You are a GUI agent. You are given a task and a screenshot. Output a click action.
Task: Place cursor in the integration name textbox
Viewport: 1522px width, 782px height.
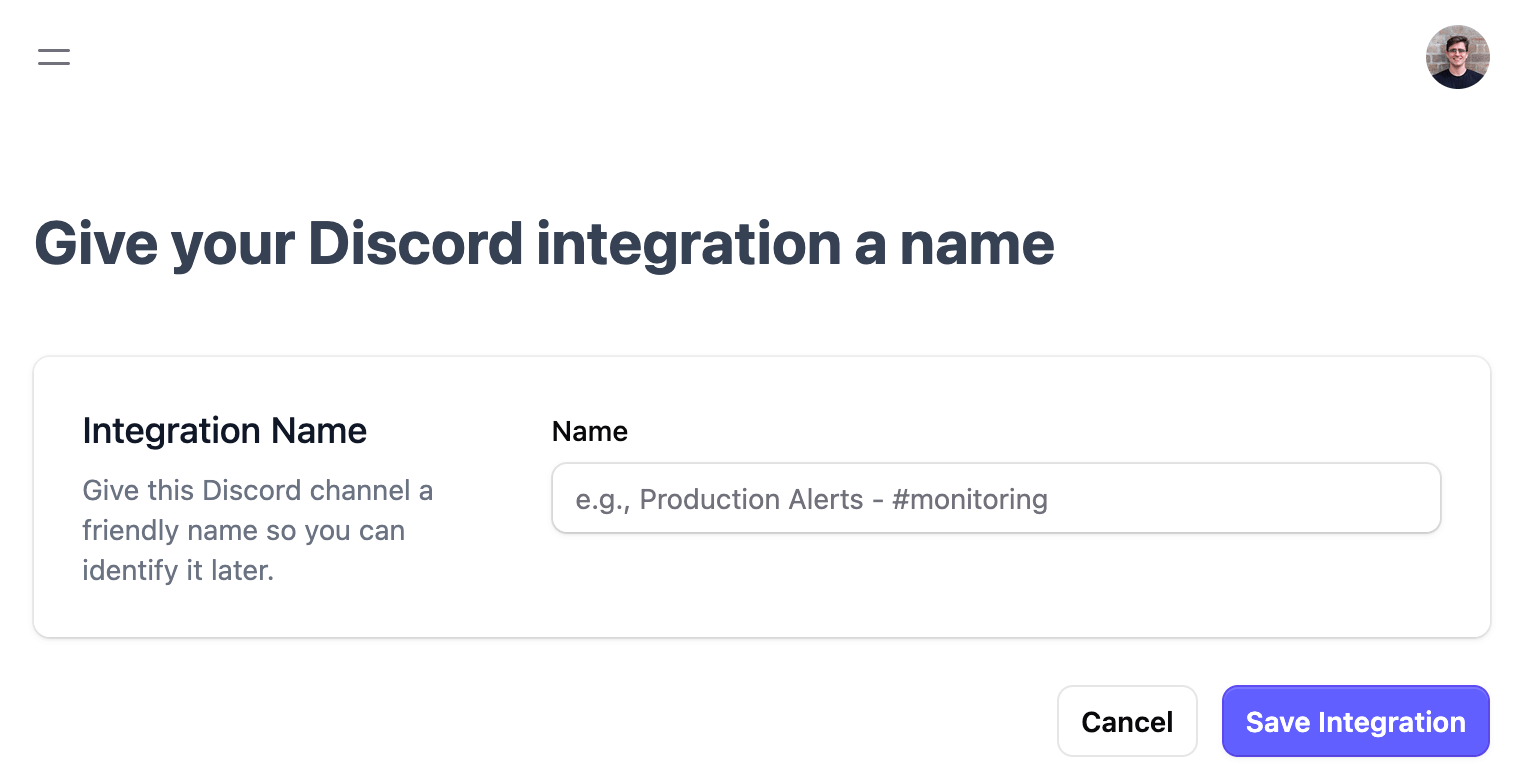tap(996, 498)
